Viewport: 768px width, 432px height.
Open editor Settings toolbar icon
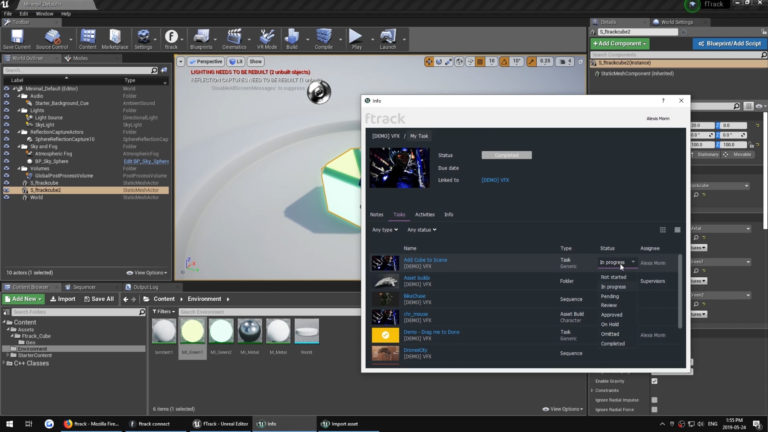coord(143,39)
